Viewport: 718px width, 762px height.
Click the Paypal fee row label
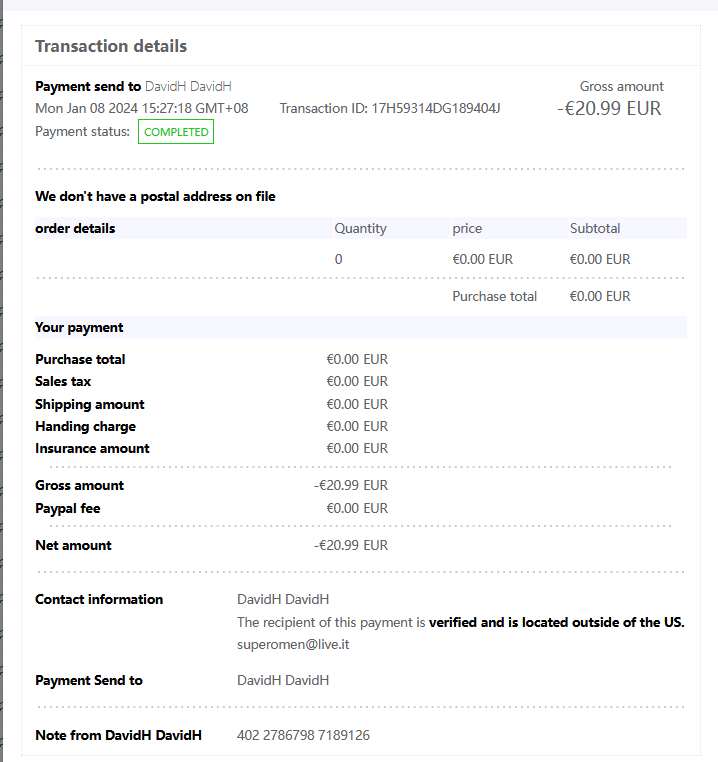pos(68,508)
